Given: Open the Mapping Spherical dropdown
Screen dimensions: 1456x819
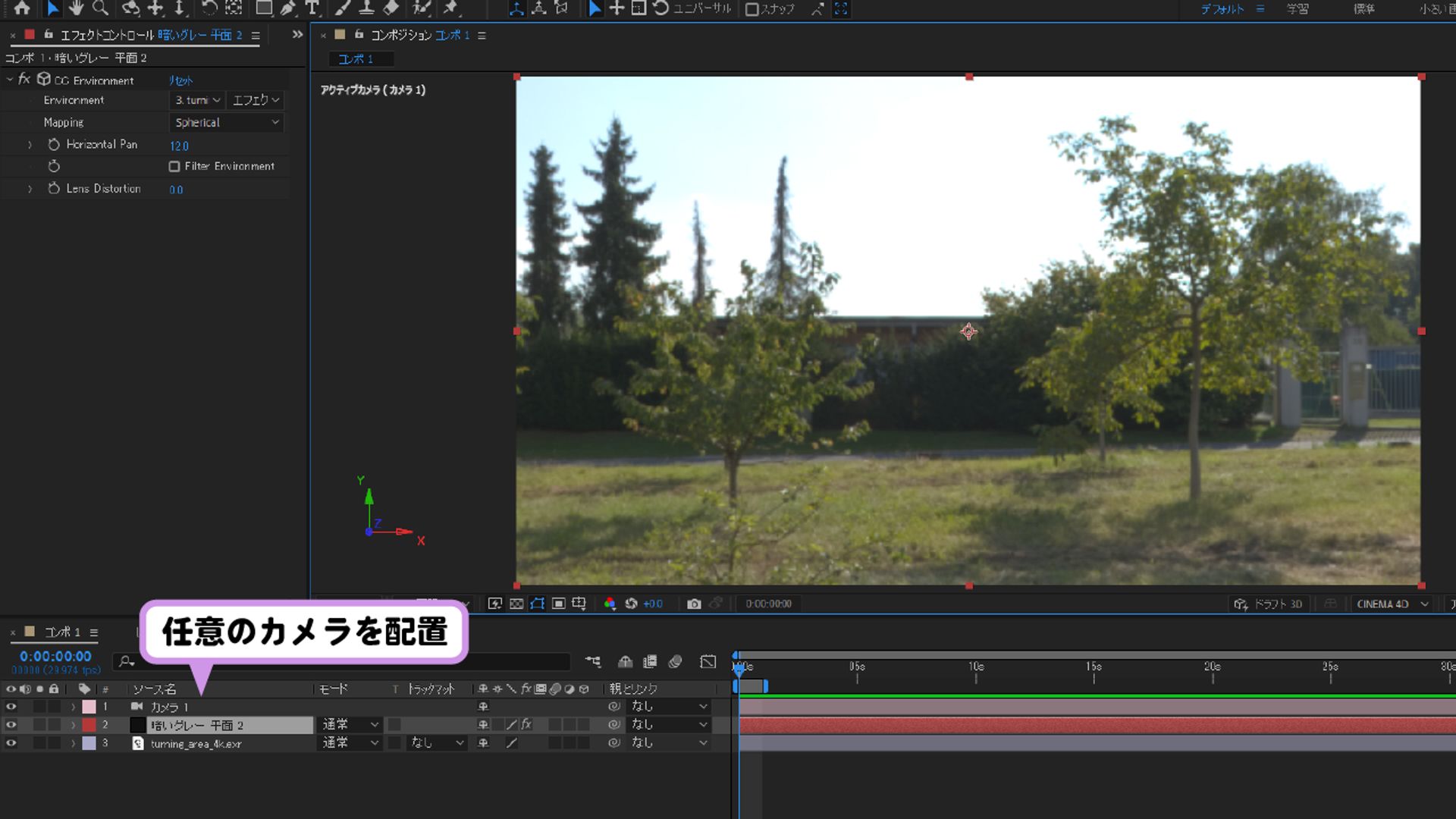Looking at the screenshot, I should coord(226,122).
